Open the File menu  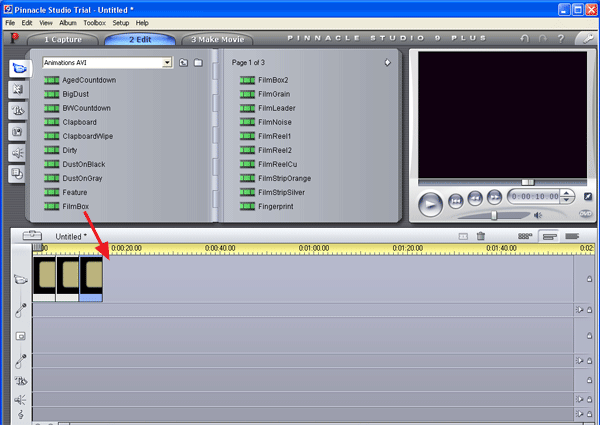click(10, 23)
